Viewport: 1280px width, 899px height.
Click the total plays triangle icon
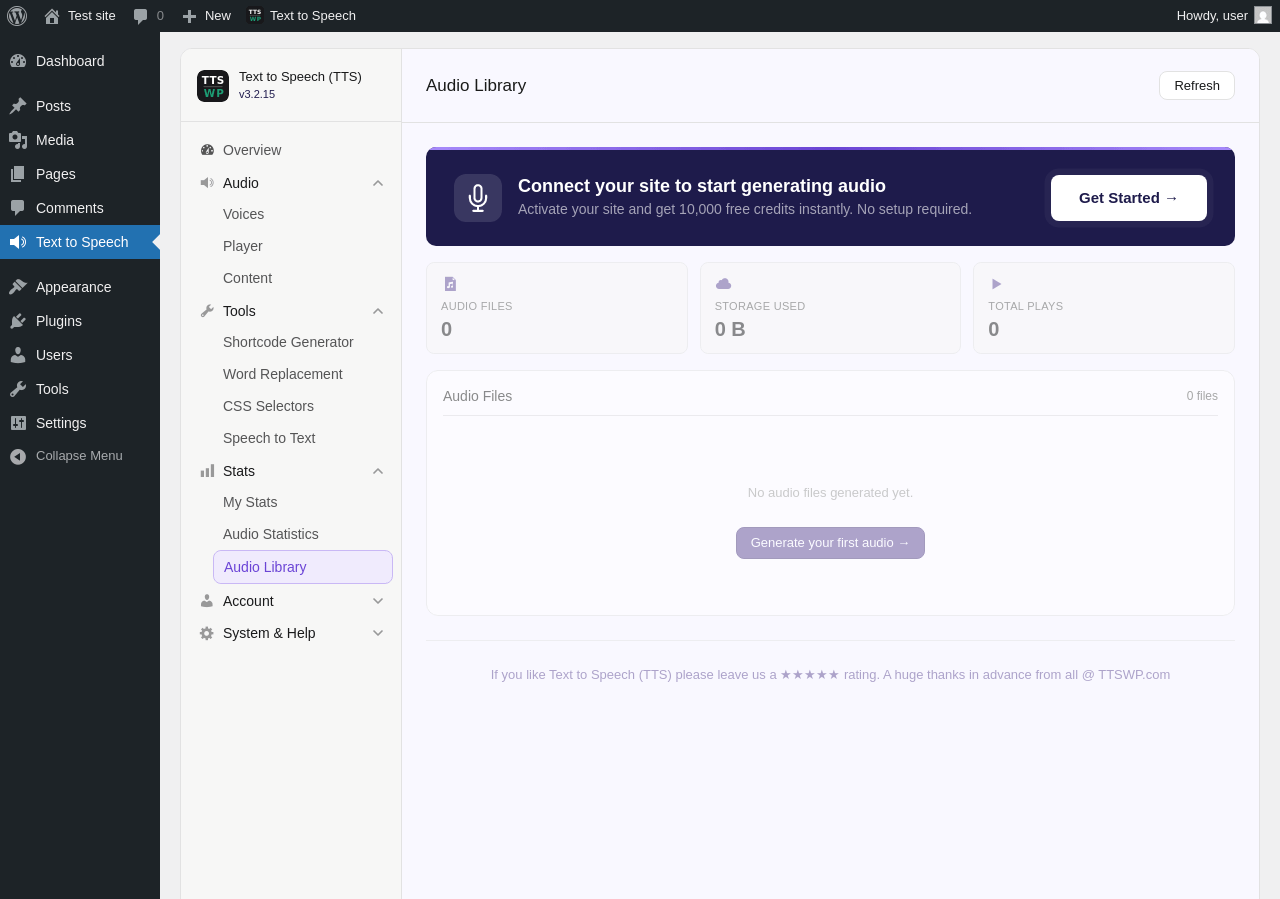click(996, 284)
